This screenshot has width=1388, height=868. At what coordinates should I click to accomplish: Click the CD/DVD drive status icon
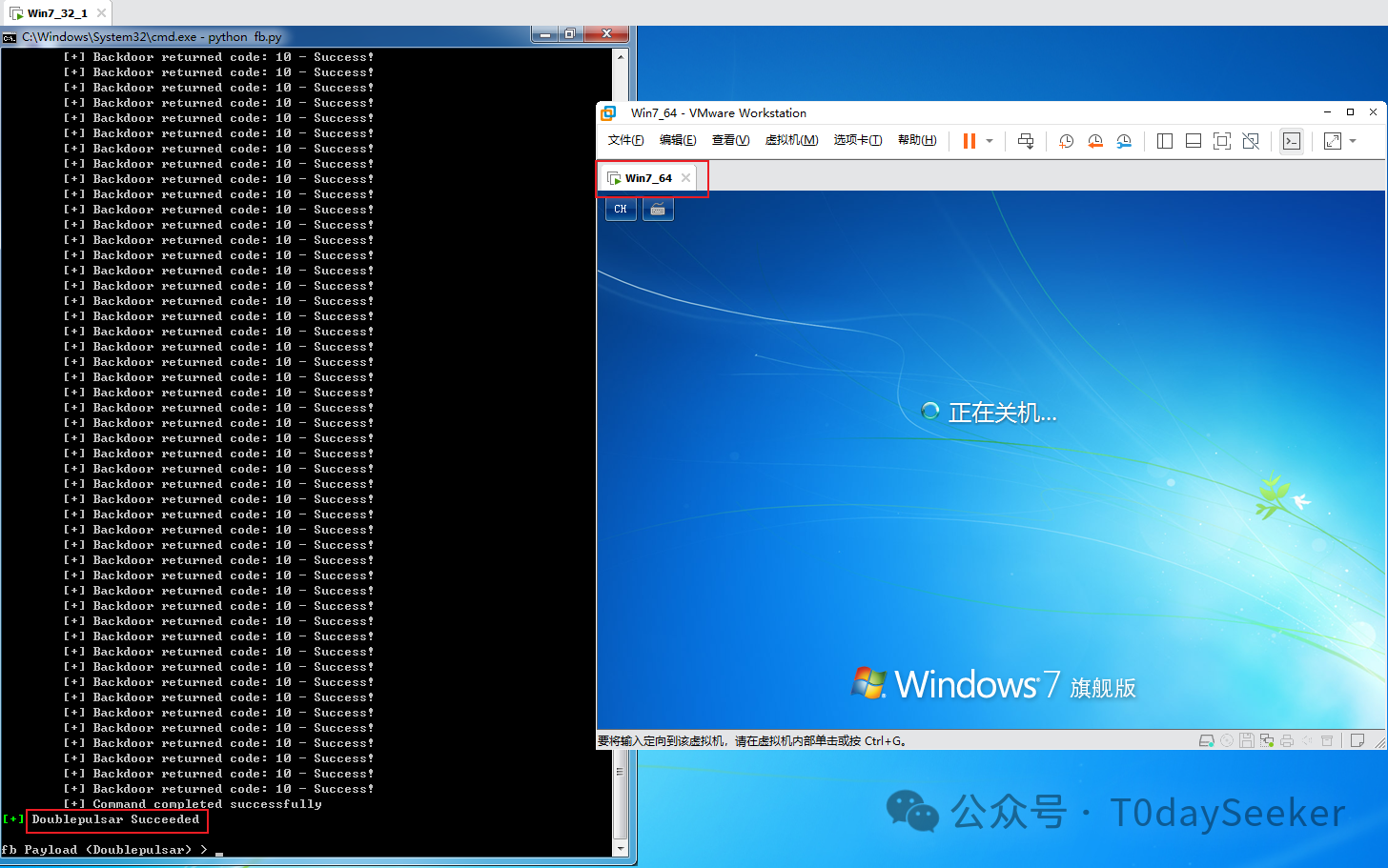click(1227, 740)
